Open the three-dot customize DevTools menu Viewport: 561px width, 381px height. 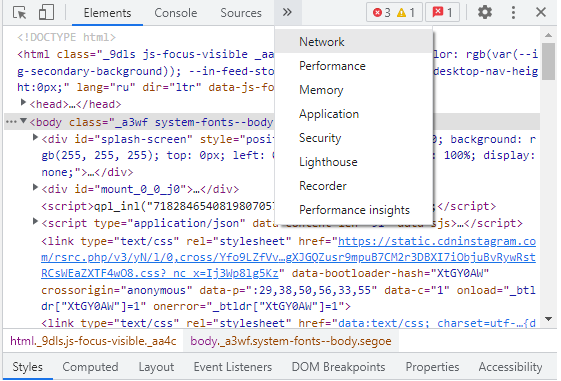click(x=513, y=13)
